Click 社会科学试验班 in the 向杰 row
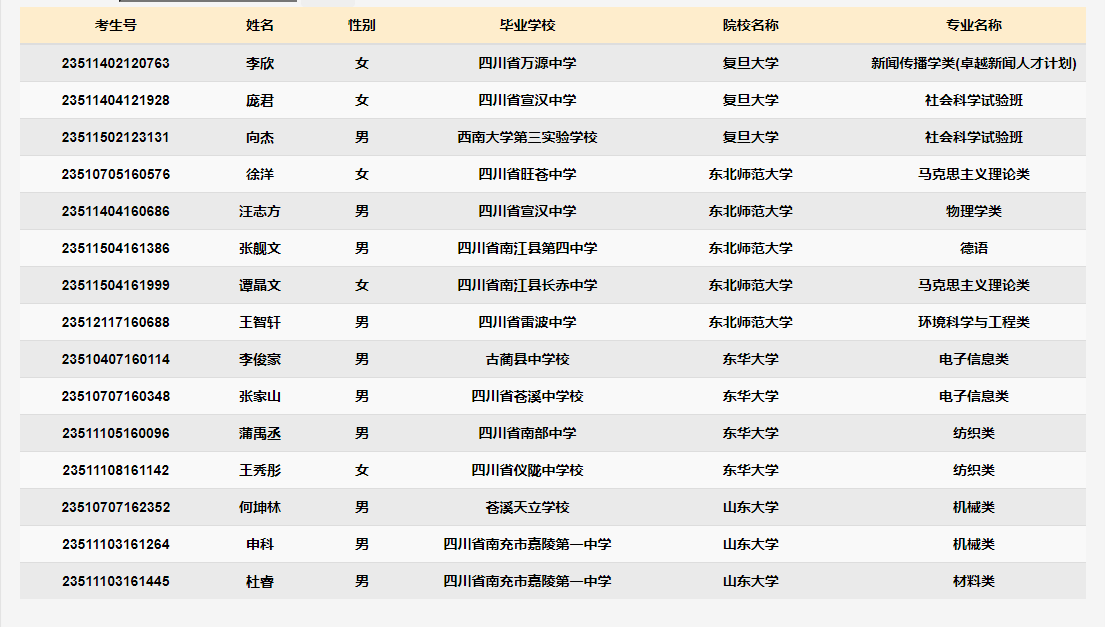 pos(974,137)
